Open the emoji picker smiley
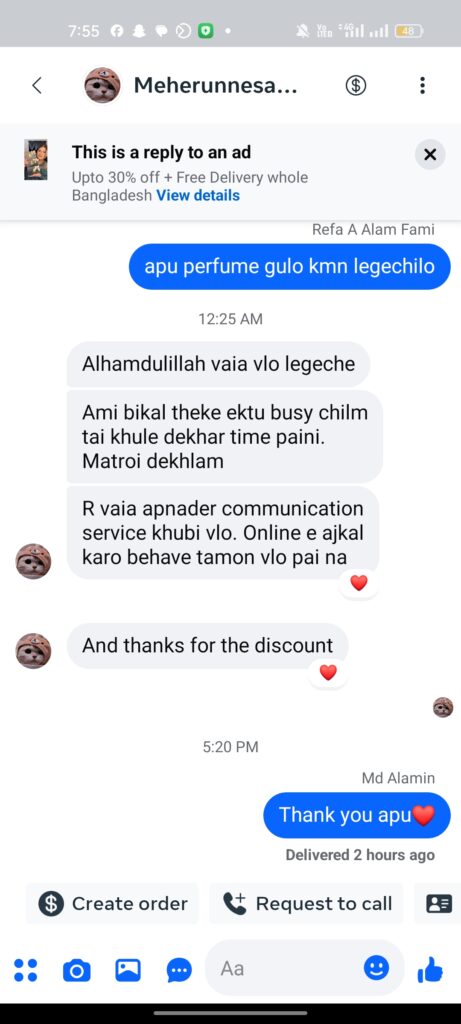 click(x=376, y=968)
